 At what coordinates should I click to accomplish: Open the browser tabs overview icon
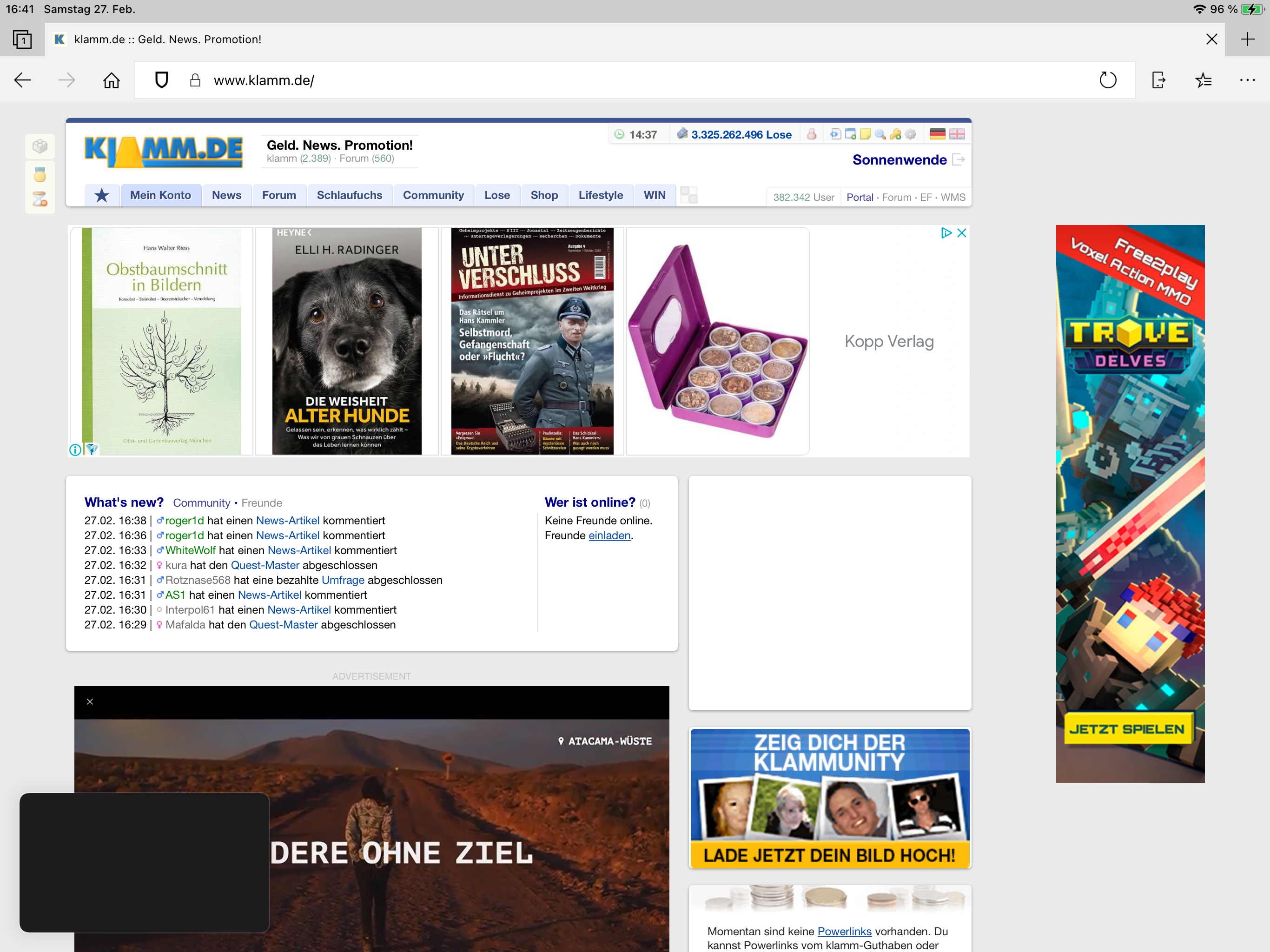tap(22, 40)
